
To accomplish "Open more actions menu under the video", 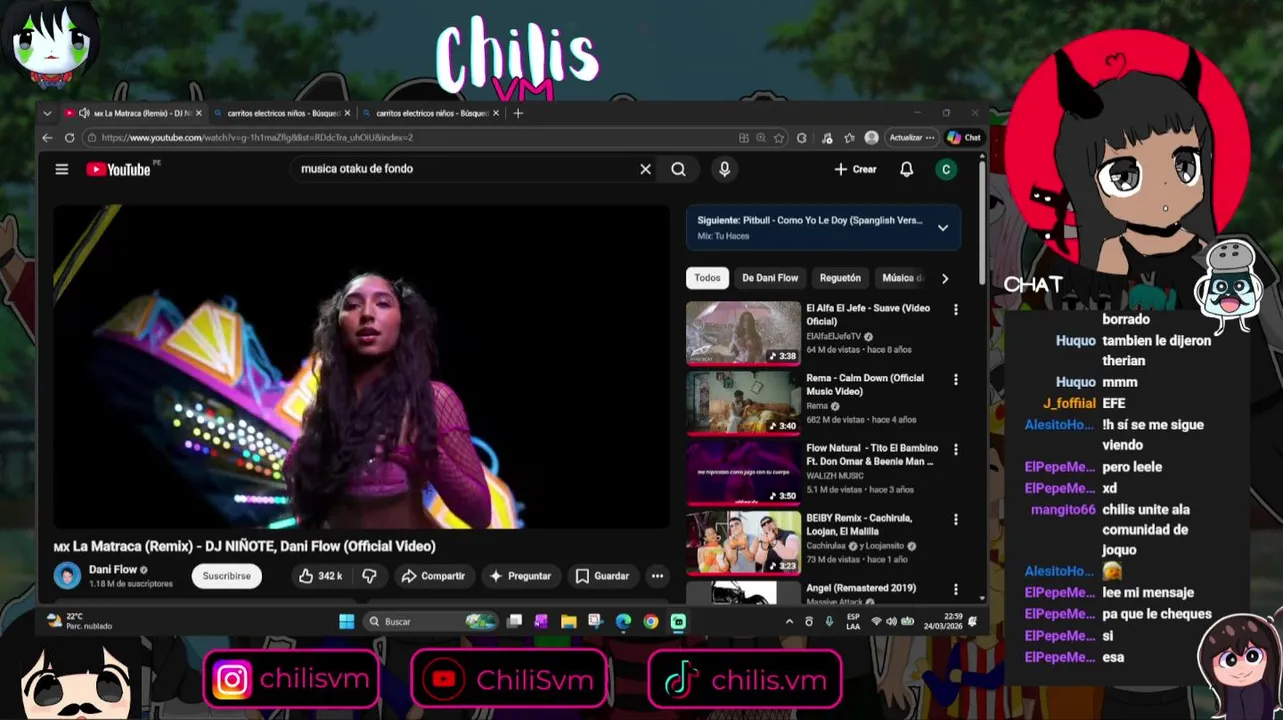I will pyautogui.click(x=657, y=576).
